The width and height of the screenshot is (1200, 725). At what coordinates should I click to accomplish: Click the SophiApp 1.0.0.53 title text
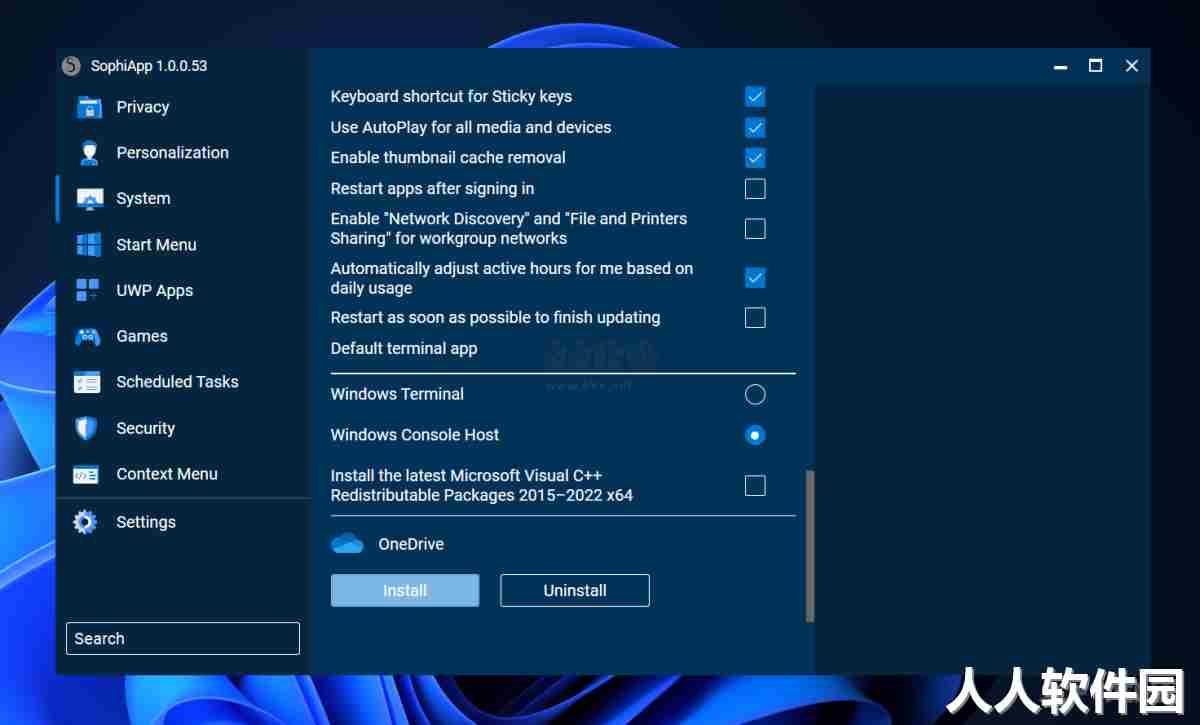[149, 66]
